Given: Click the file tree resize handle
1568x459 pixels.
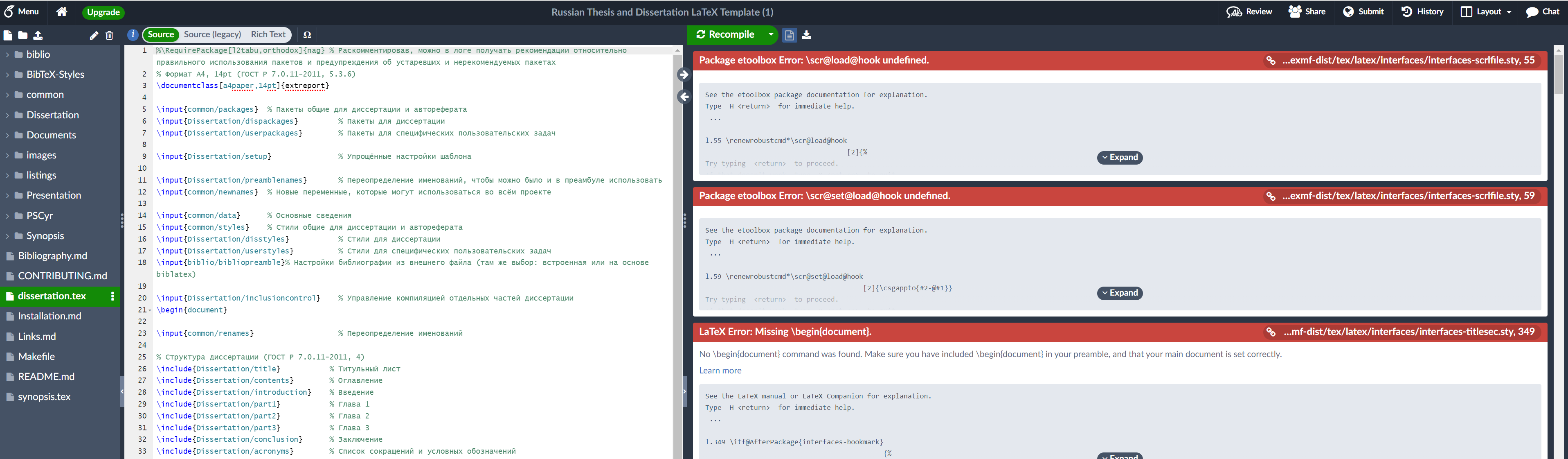Looking at the screenshot, I should (122, 221).
